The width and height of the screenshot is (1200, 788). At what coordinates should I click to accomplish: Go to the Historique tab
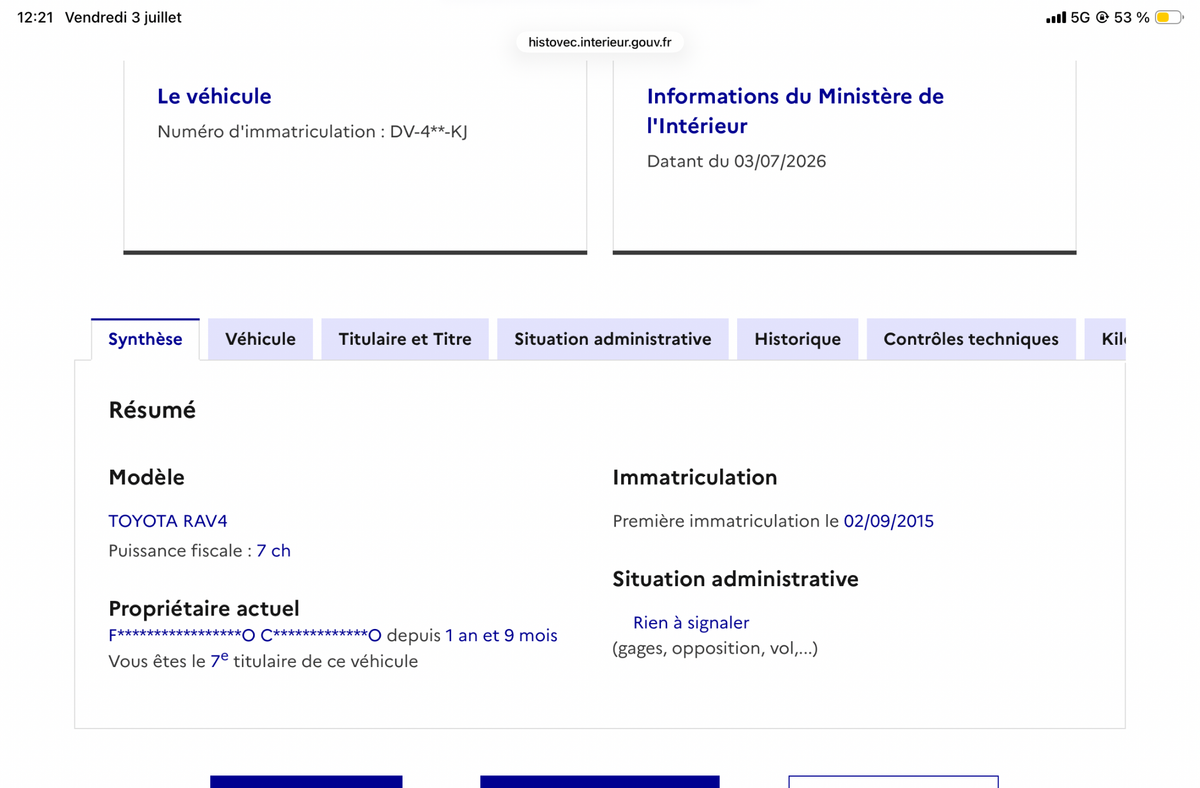click(797, 339)
